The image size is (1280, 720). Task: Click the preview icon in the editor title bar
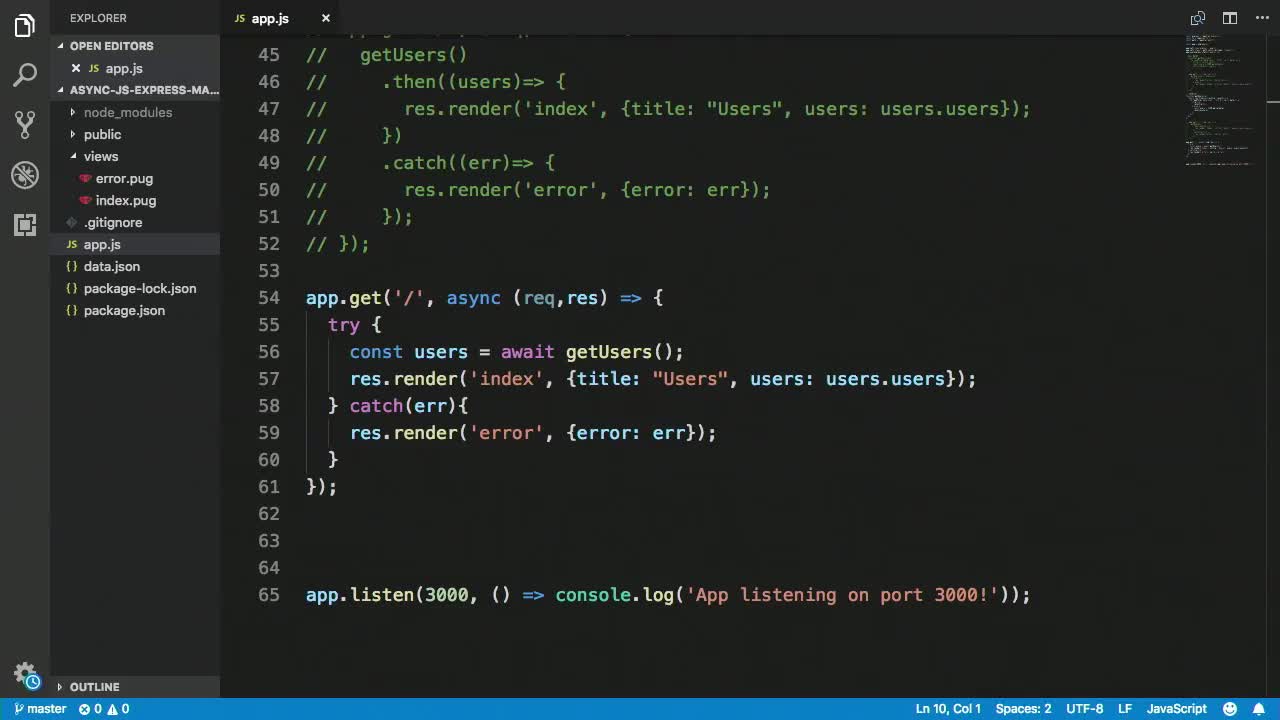1197,18
